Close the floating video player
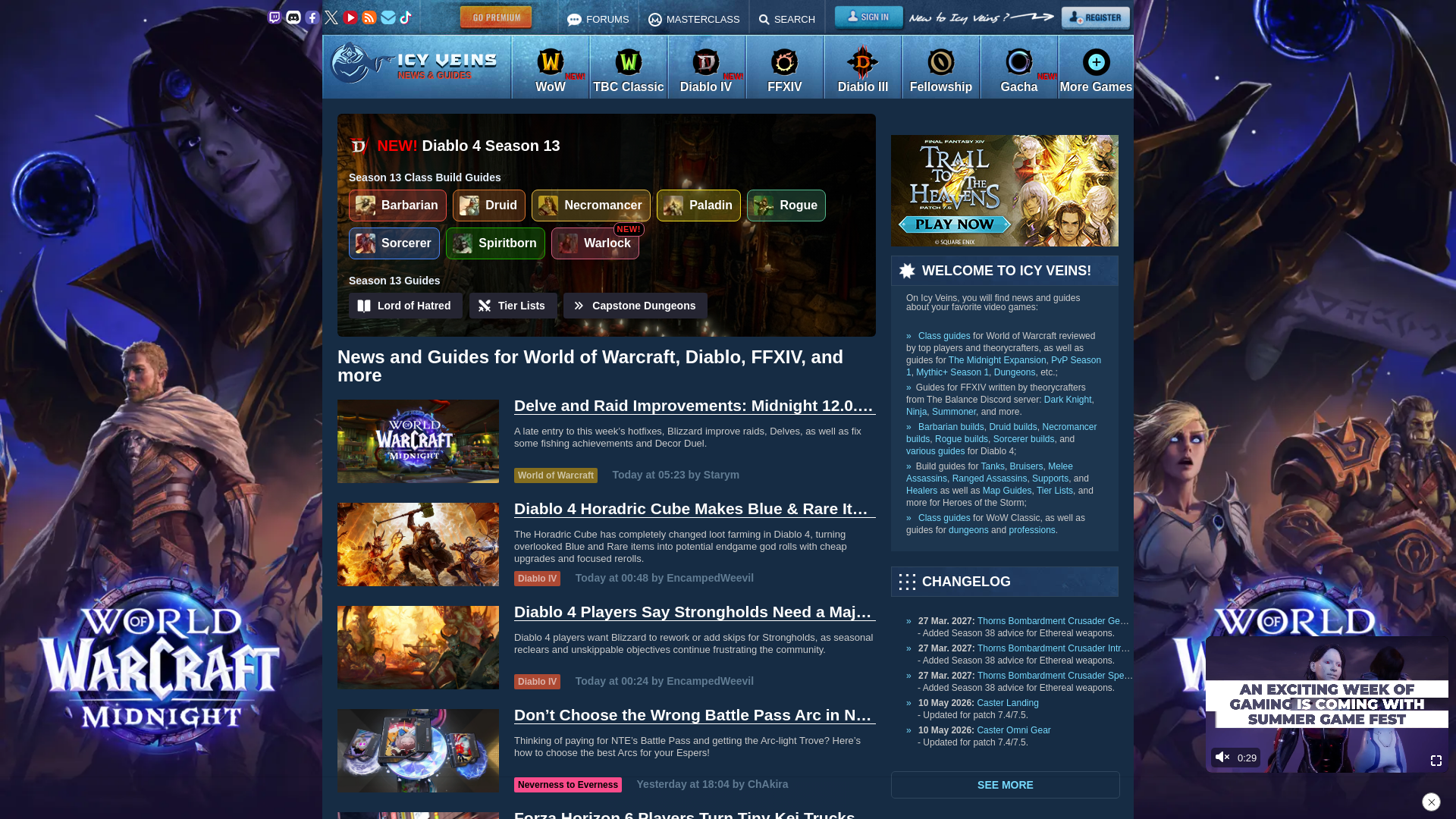The height and width of the screenshot is (819, 1456). [1431, 802]
